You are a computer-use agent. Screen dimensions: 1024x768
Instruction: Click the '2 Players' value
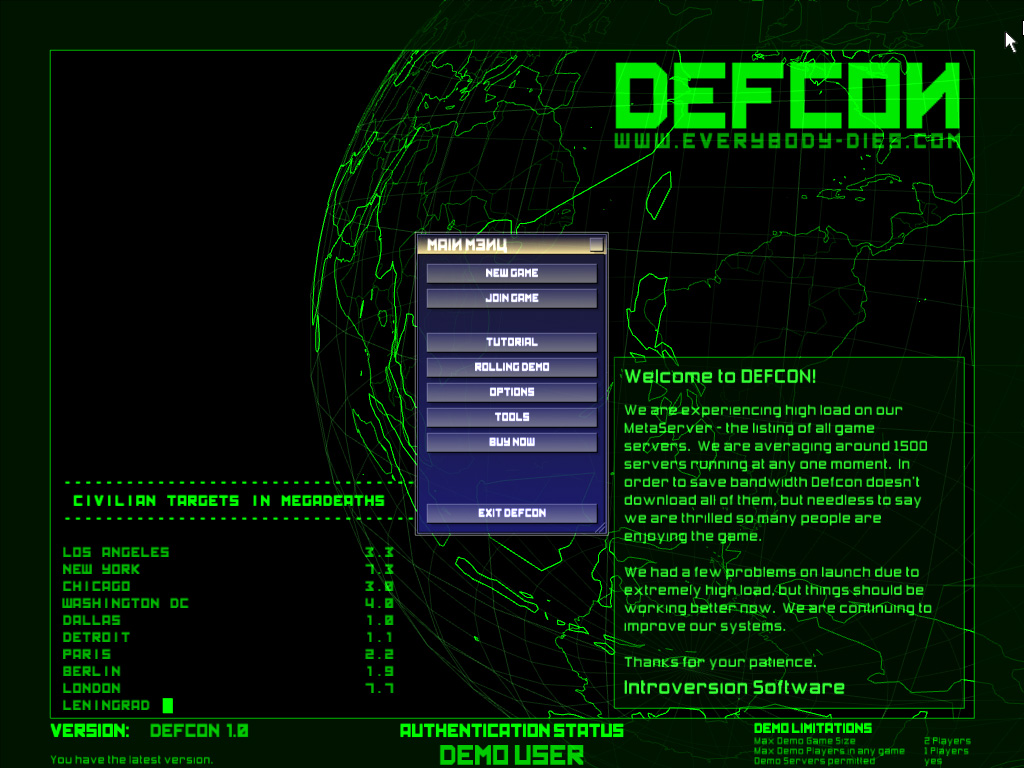click(x=947, y=741)
